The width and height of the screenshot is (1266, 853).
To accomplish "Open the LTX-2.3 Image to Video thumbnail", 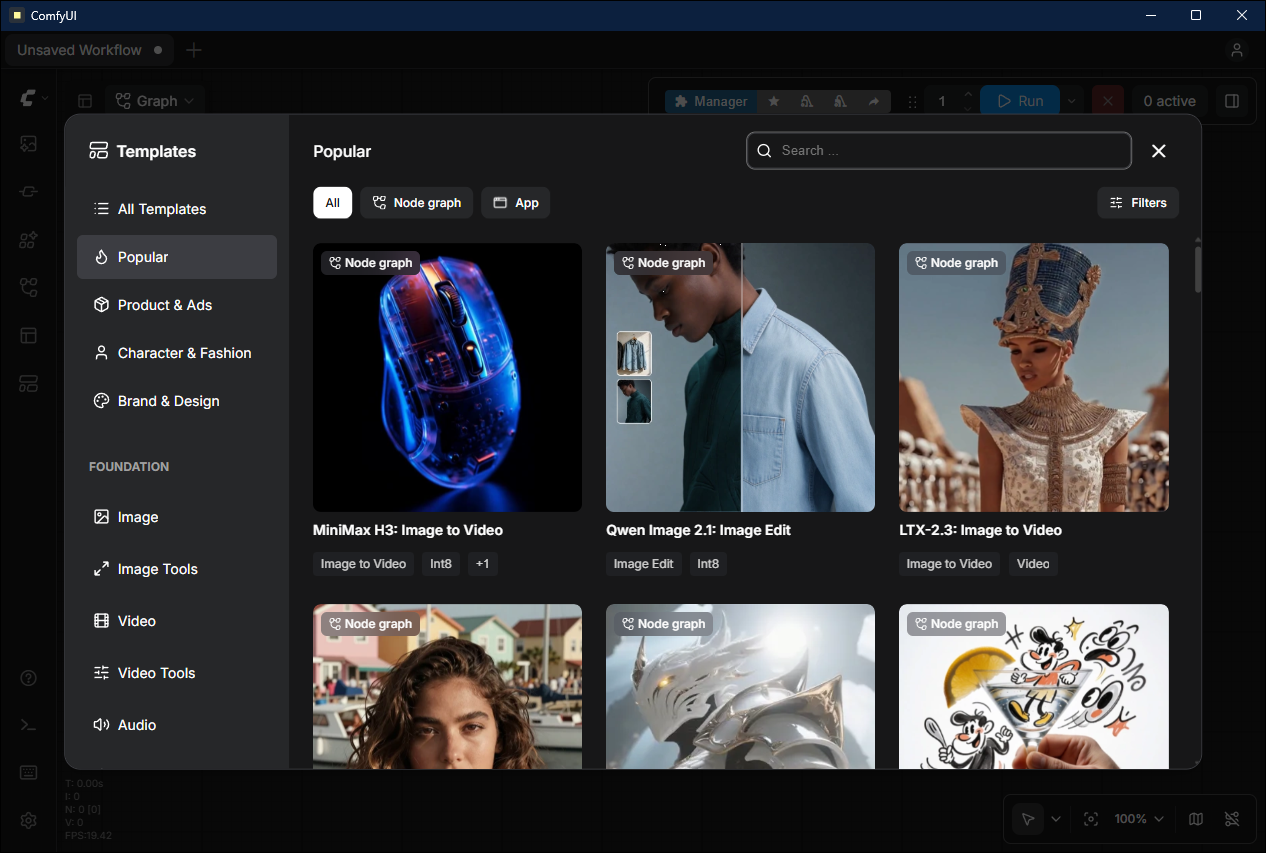I will pyautogui.click(x=1034, y=378).
